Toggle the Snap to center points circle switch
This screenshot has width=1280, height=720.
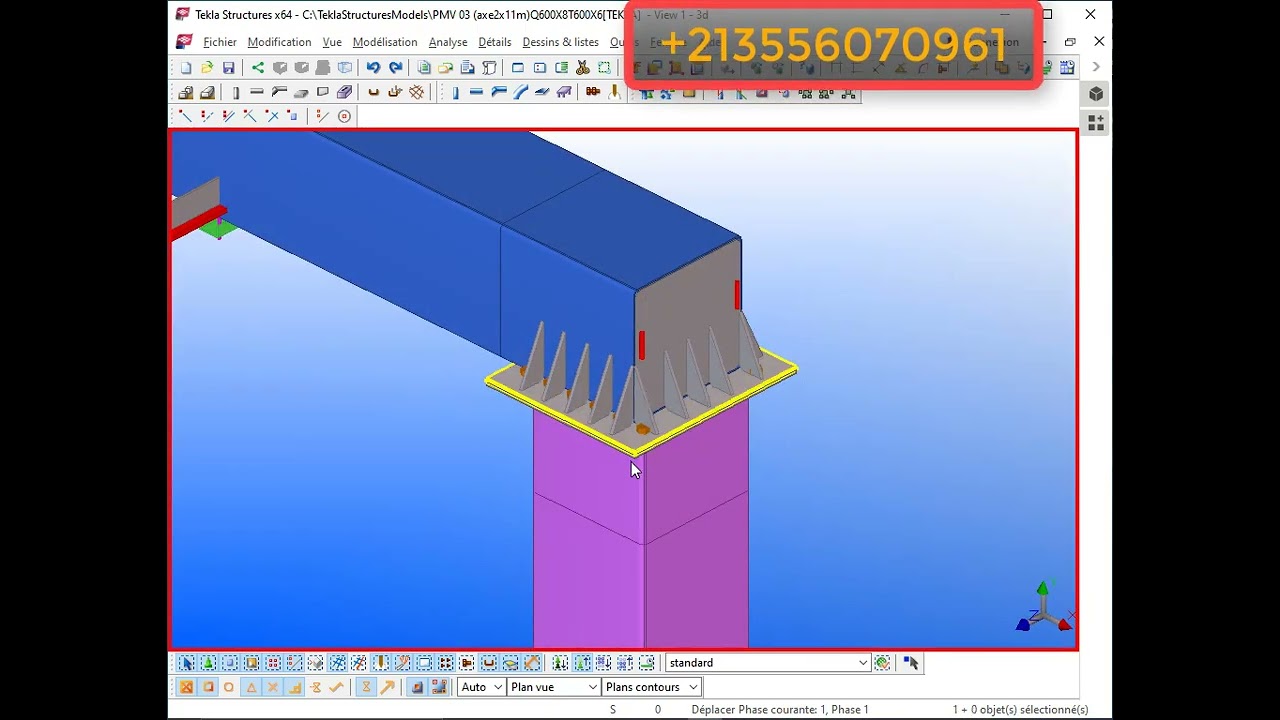[229, 687]
